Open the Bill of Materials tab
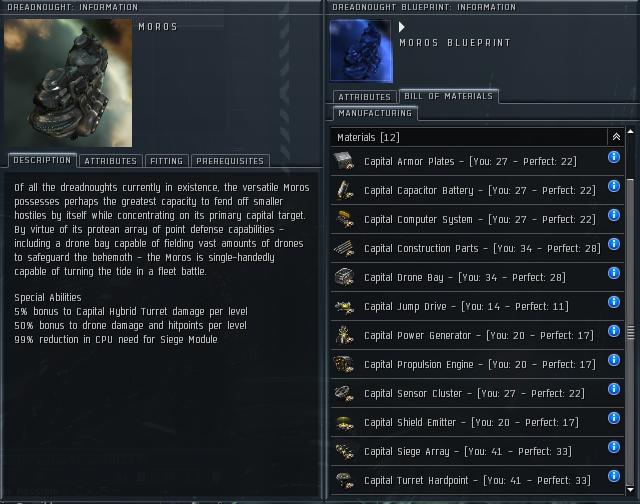 coord(449,96)
